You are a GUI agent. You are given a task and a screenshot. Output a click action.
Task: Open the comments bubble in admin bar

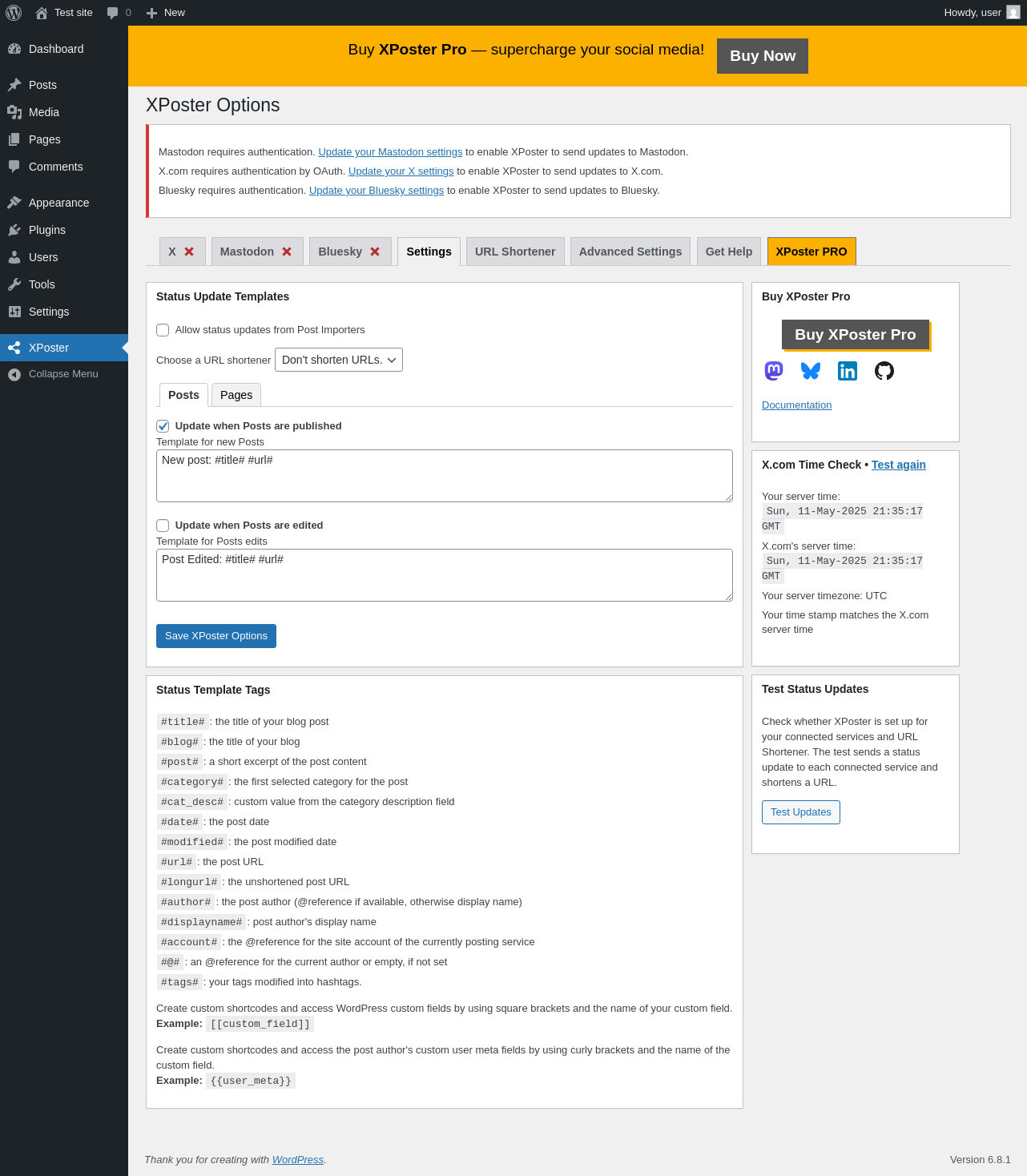[x=113, y=13]
